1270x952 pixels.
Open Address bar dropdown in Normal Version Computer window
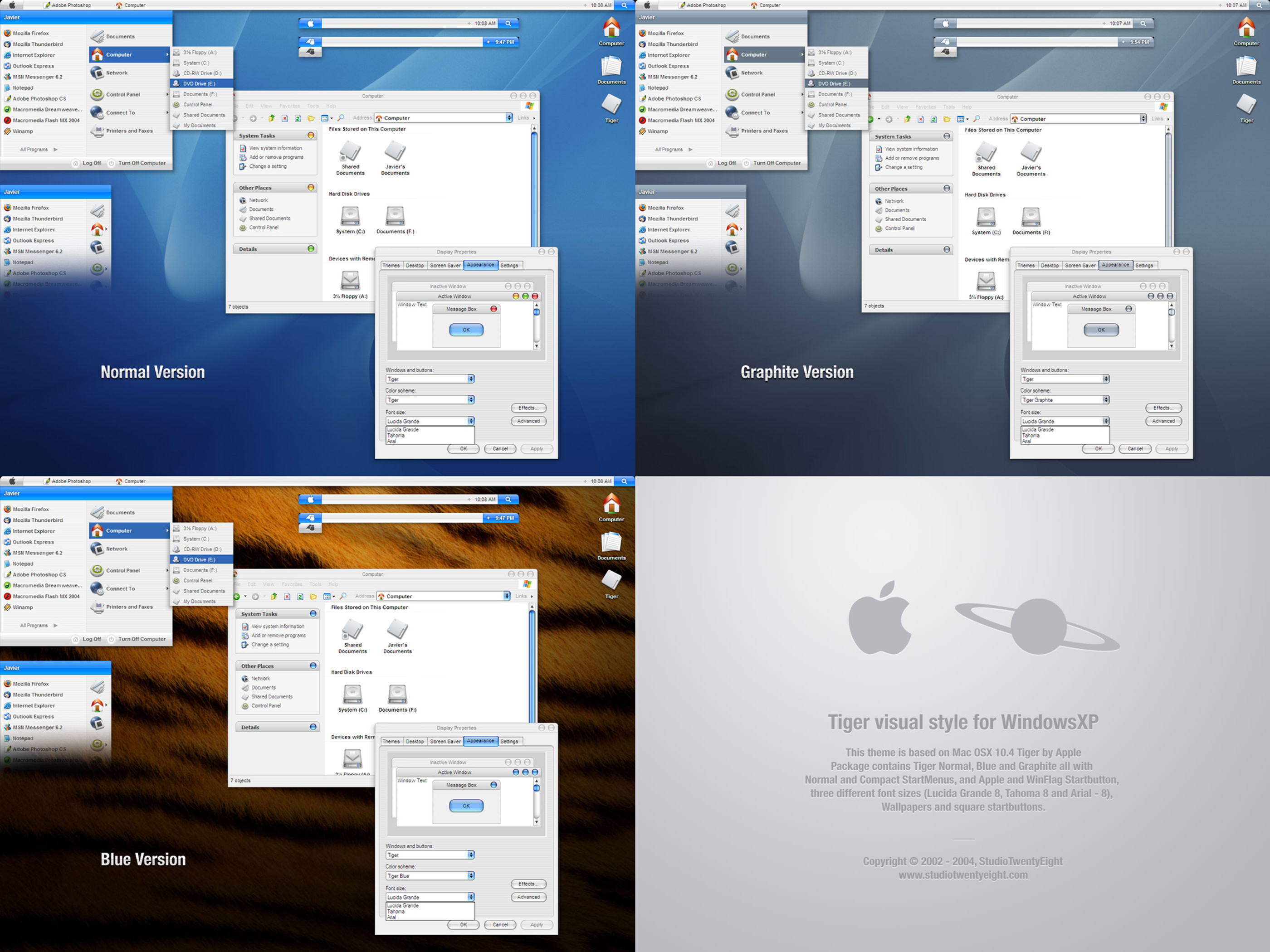[x=509, y=117]
